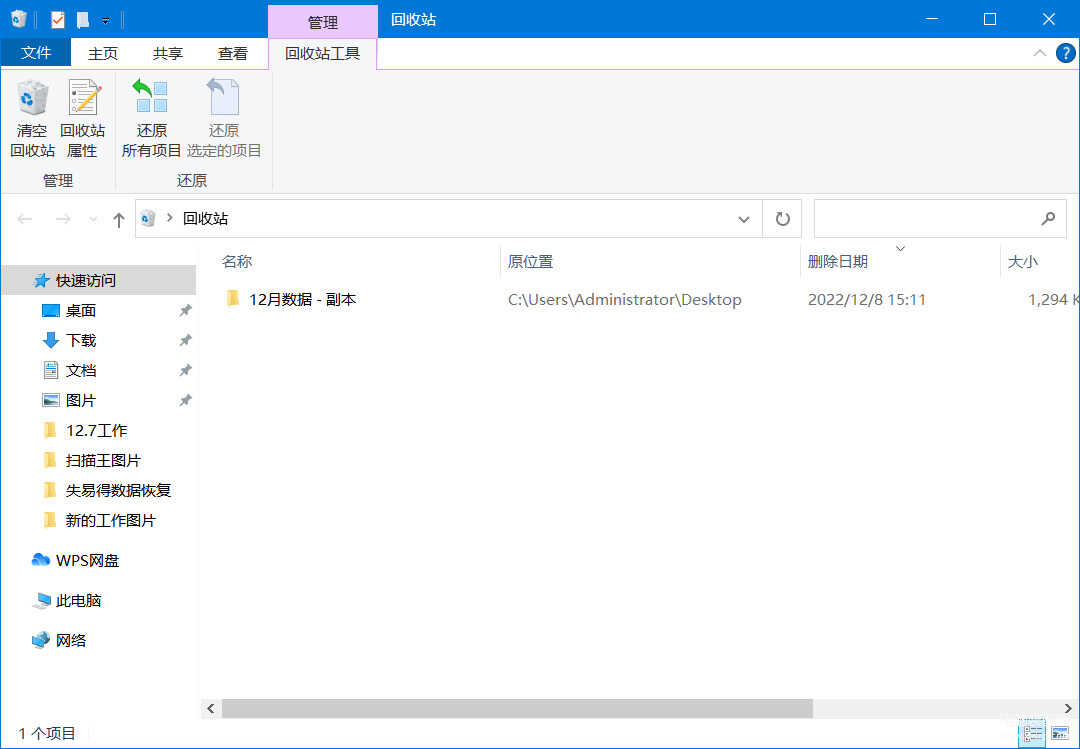Open the Customize Quick Access Toolbar dropdown
Screen dimensions: 1080x749
pyautogui.click(x=105, y=21)
